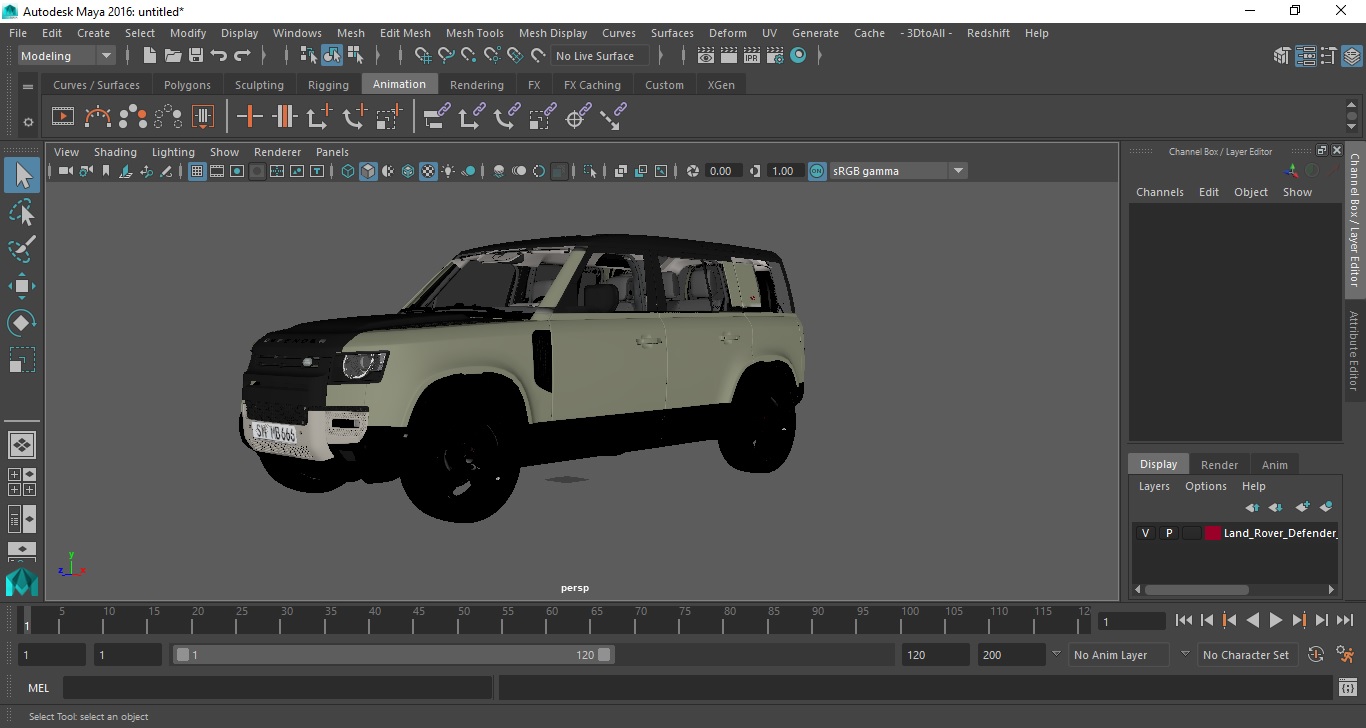1366x728 pixels.
Task: Click the Parent Constraint shelf icon
Action: coord(436,117)
